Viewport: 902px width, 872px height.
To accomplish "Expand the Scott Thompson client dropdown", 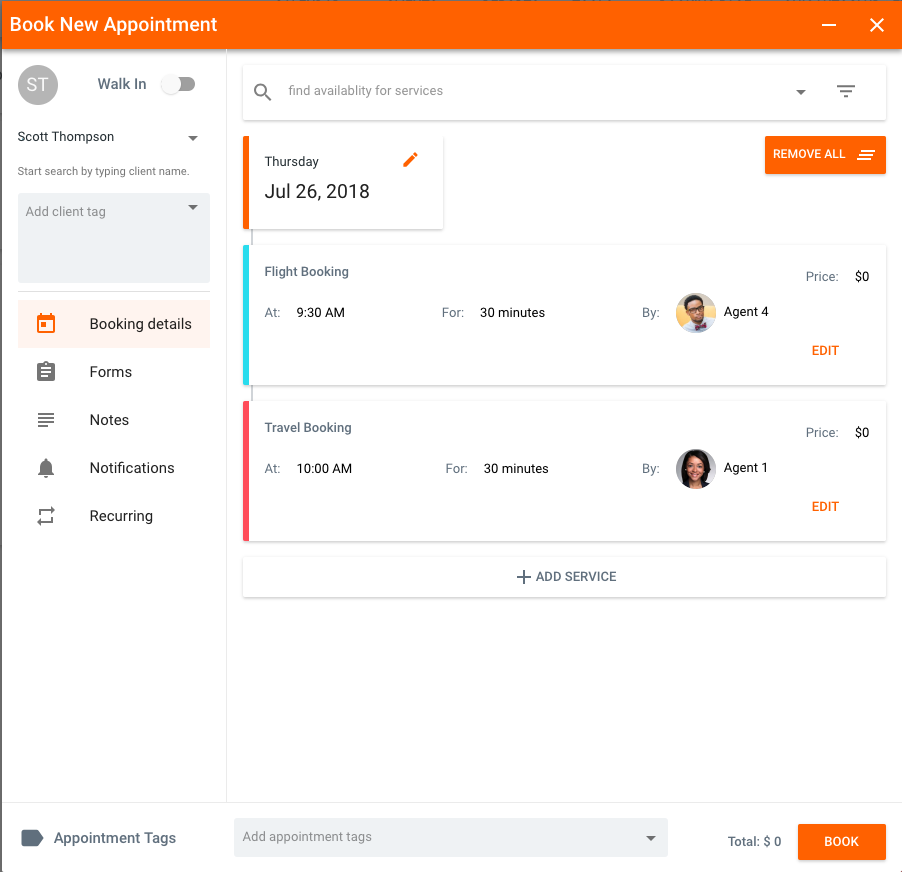I will tap(193, 138).
